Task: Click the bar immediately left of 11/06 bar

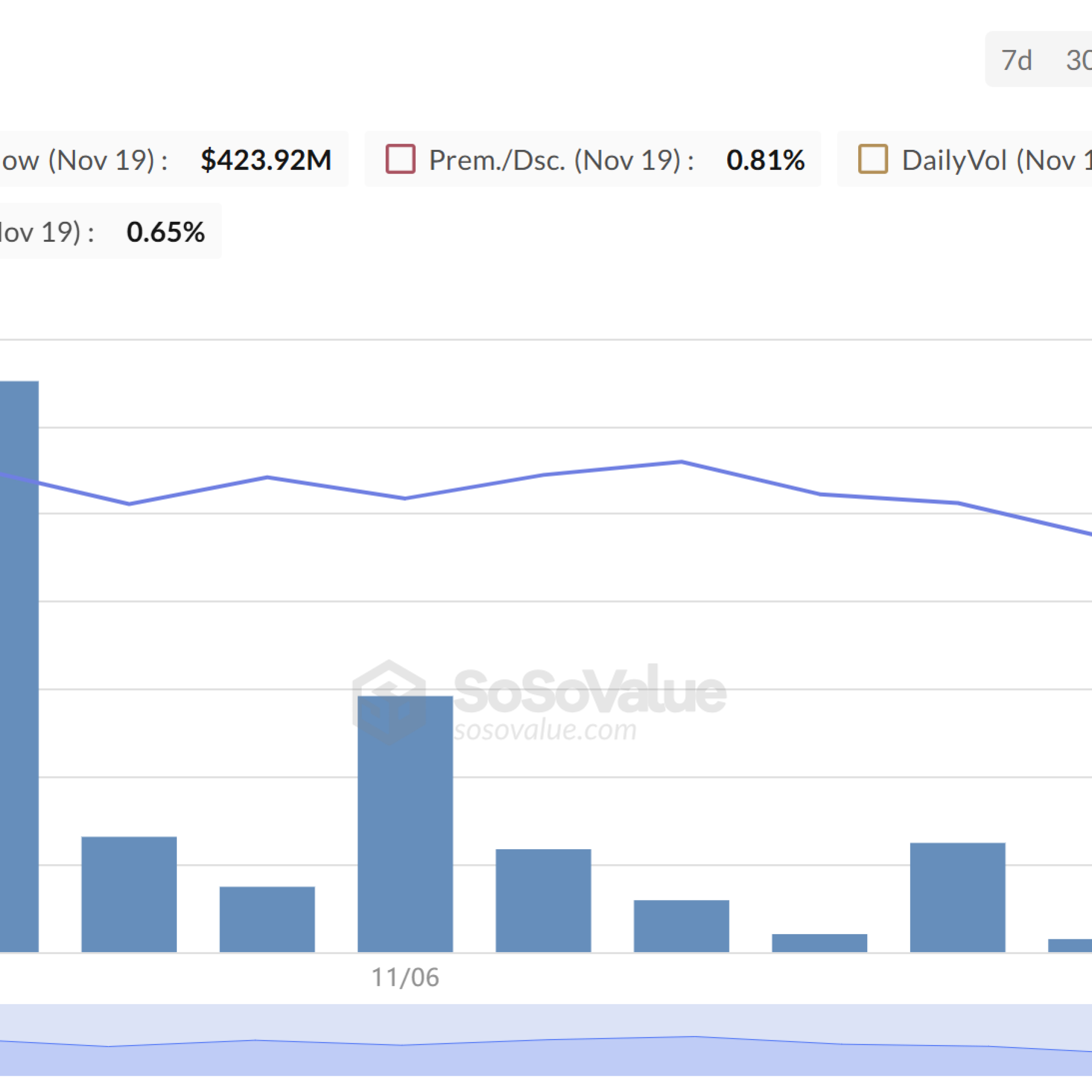Action: (267, 919)
